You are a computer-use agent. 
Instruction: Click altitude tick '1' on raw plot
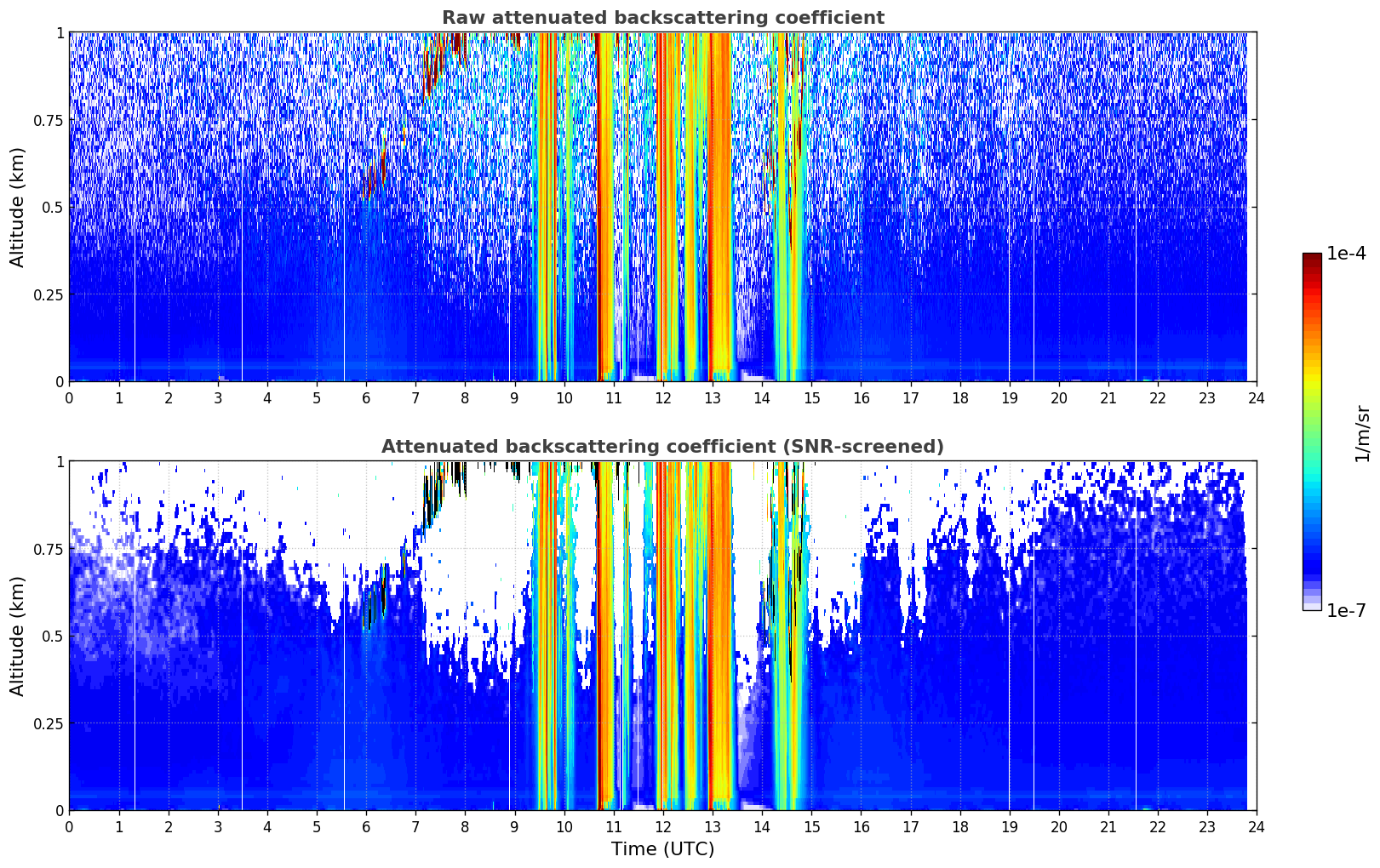[x=60, y=32]
